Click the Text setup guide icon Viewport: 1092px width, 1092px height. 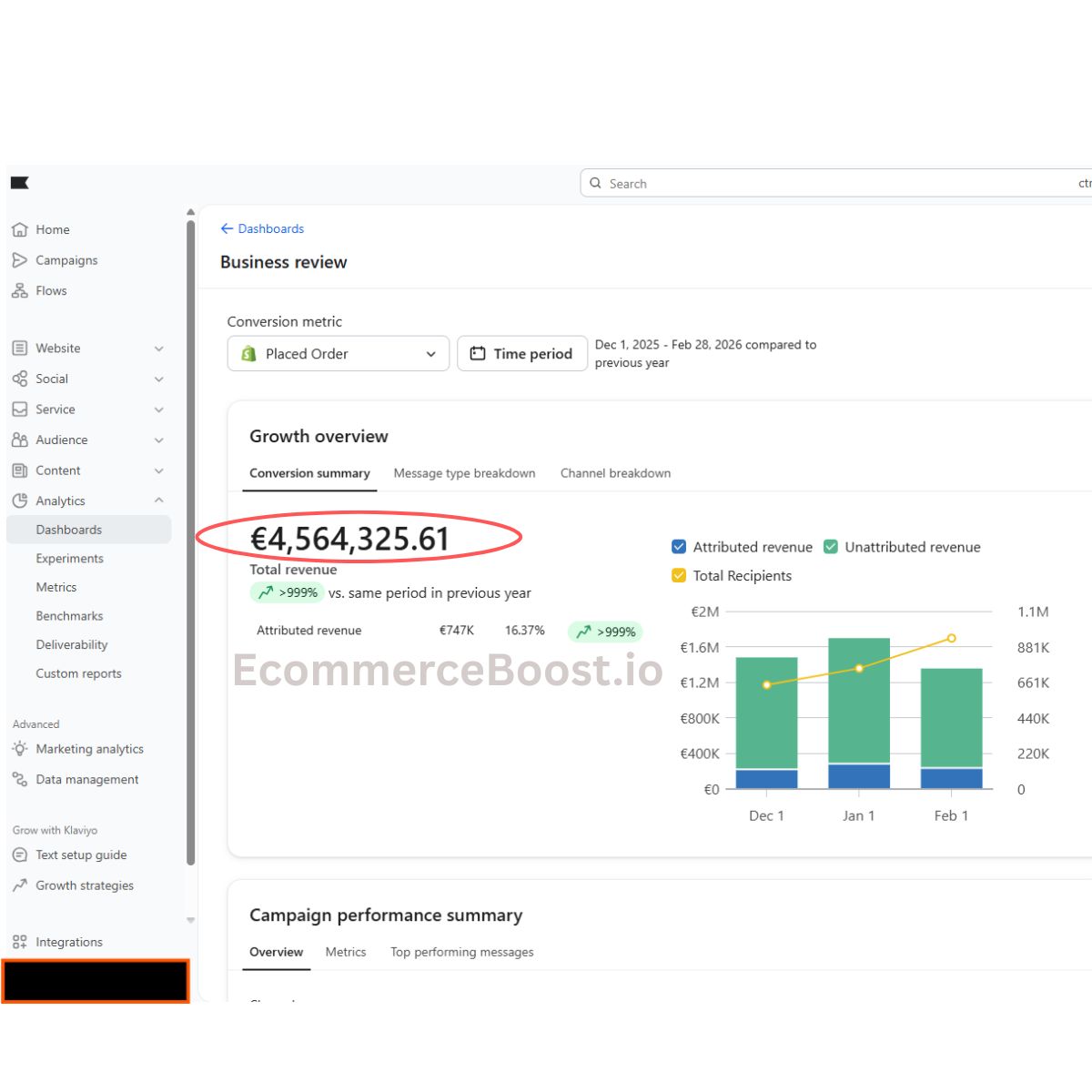tap(20, 855)
